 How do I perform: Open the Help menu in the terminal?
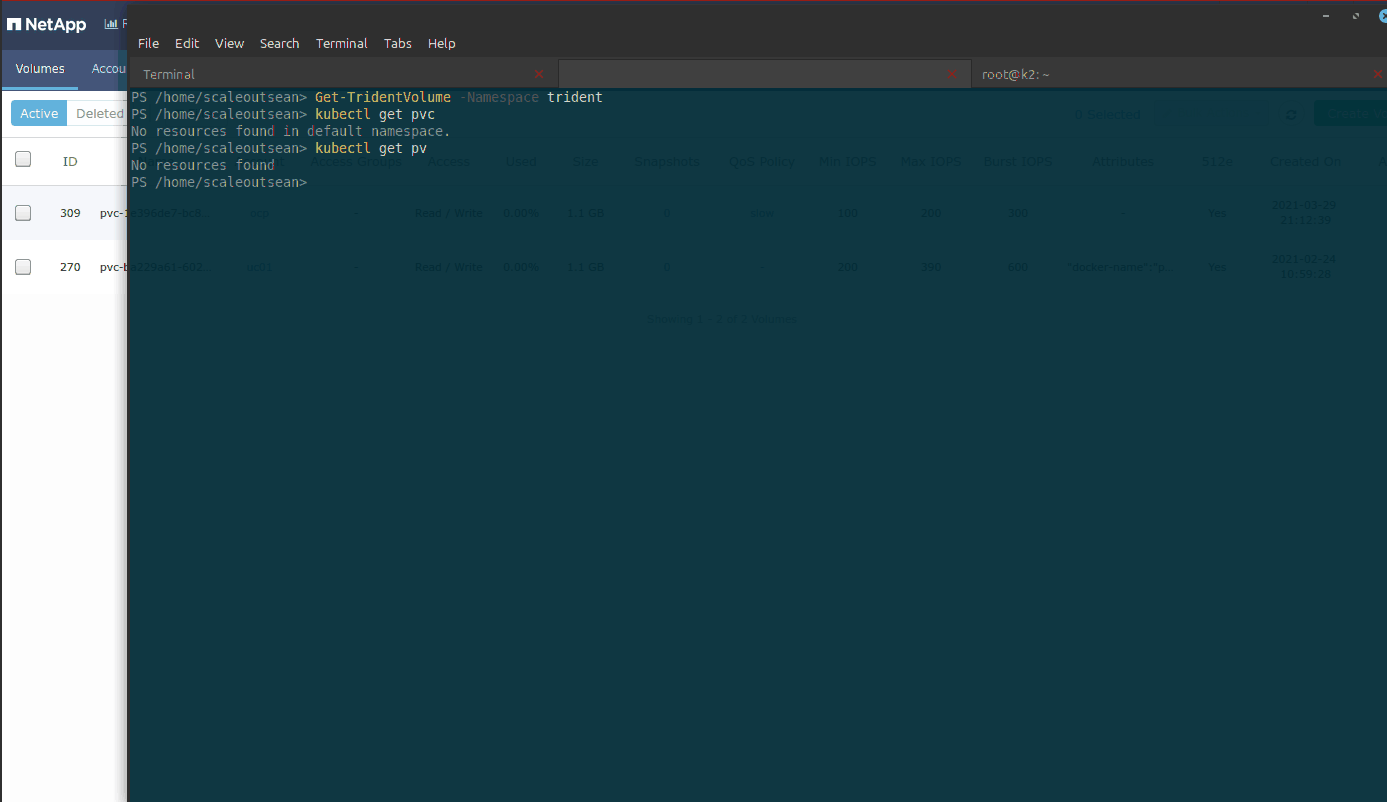(441, 43)
